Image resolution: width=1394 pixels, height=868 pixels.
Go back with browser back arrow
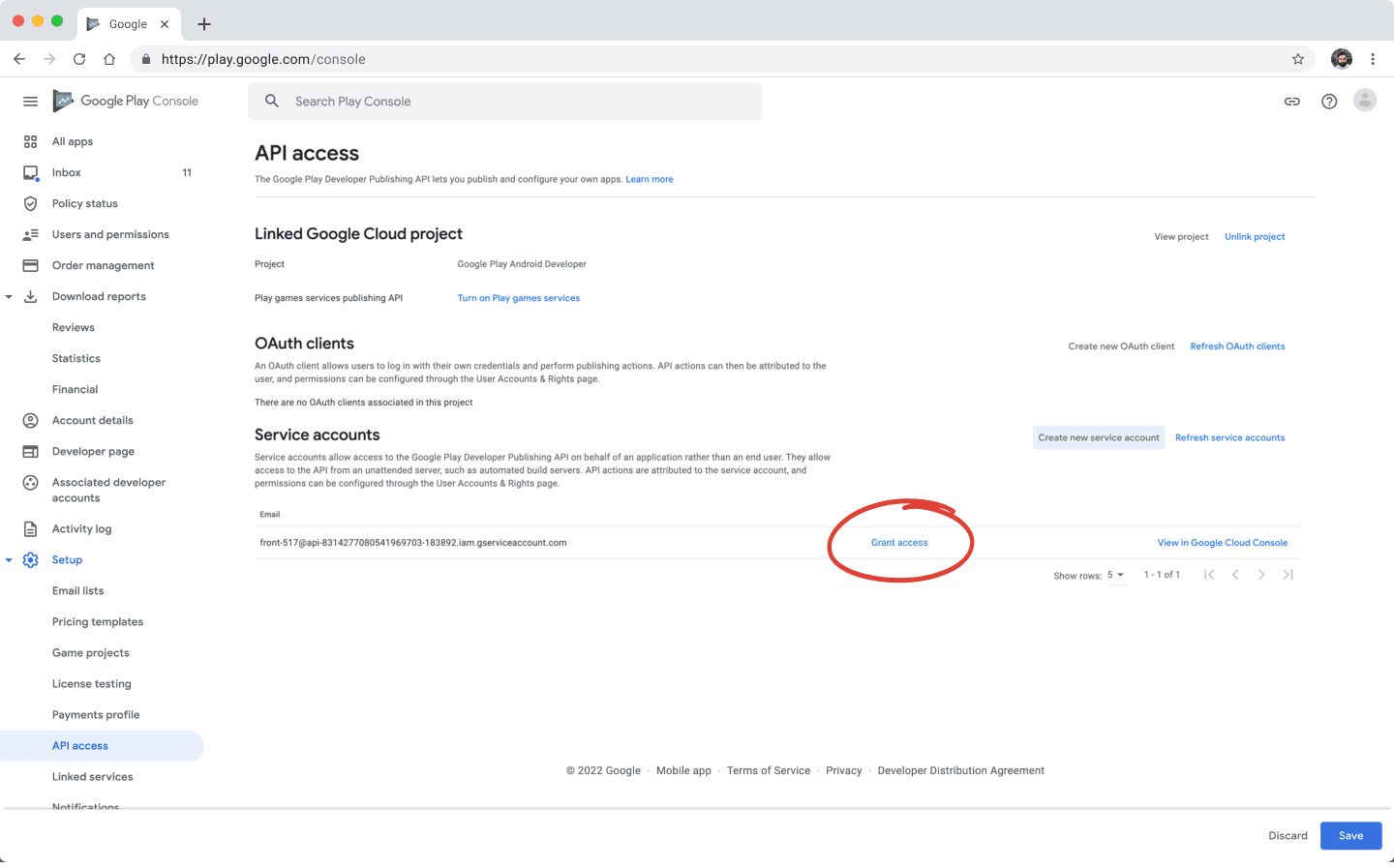pos(19,59)
